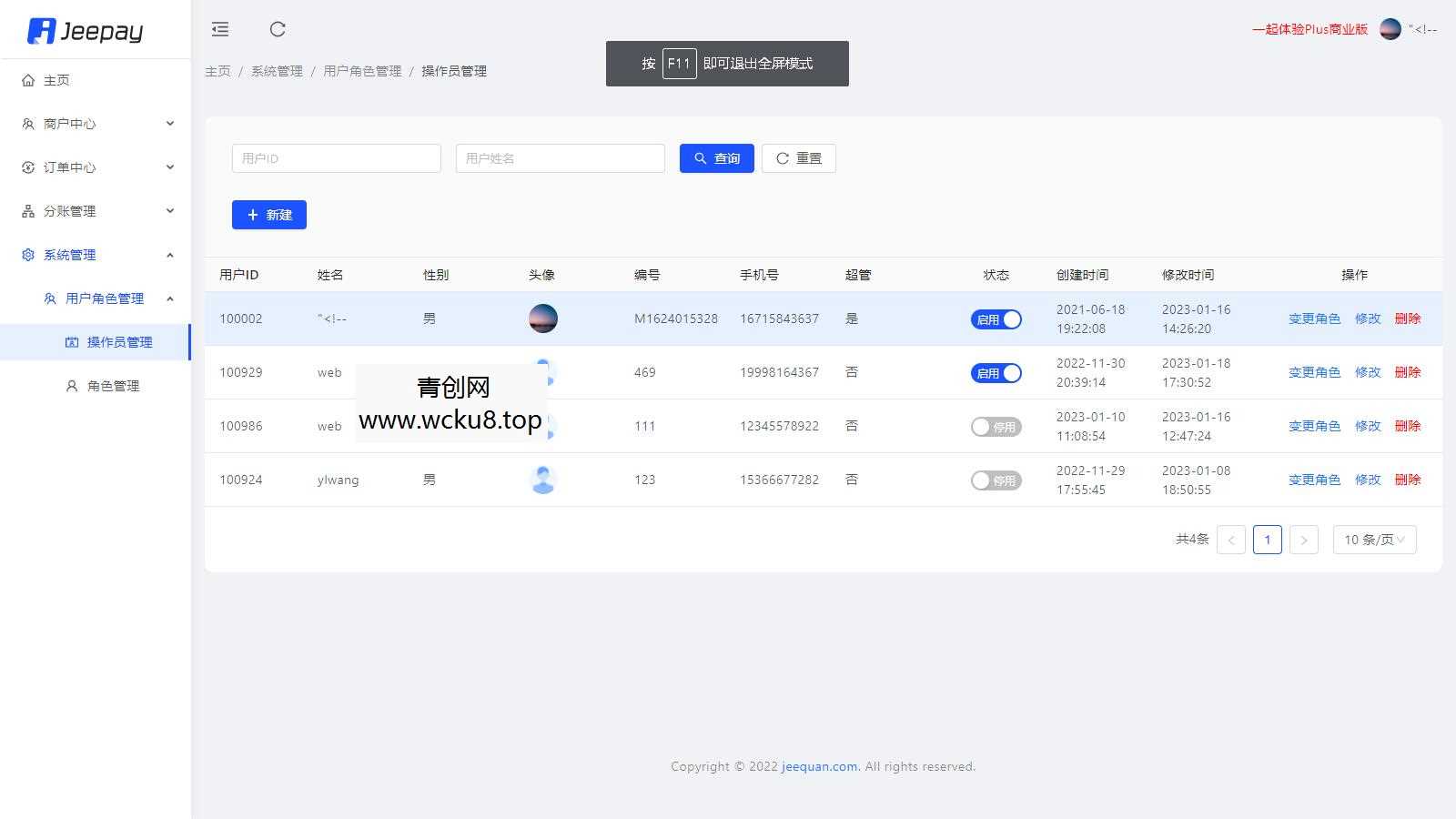
Task: Open 系统管理 from the breadcrumb trail
Action: 275,70
